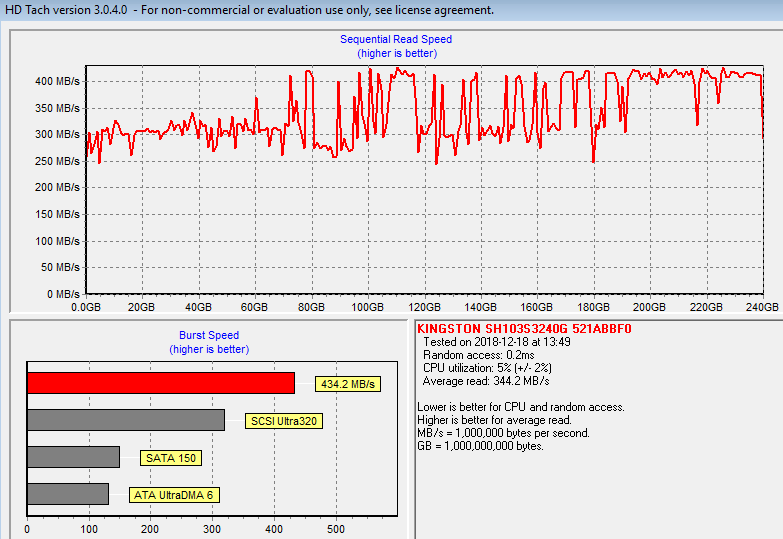Click the 'SATA 150' label
This screenshot has width=783, height=539.
click(171, 458)
